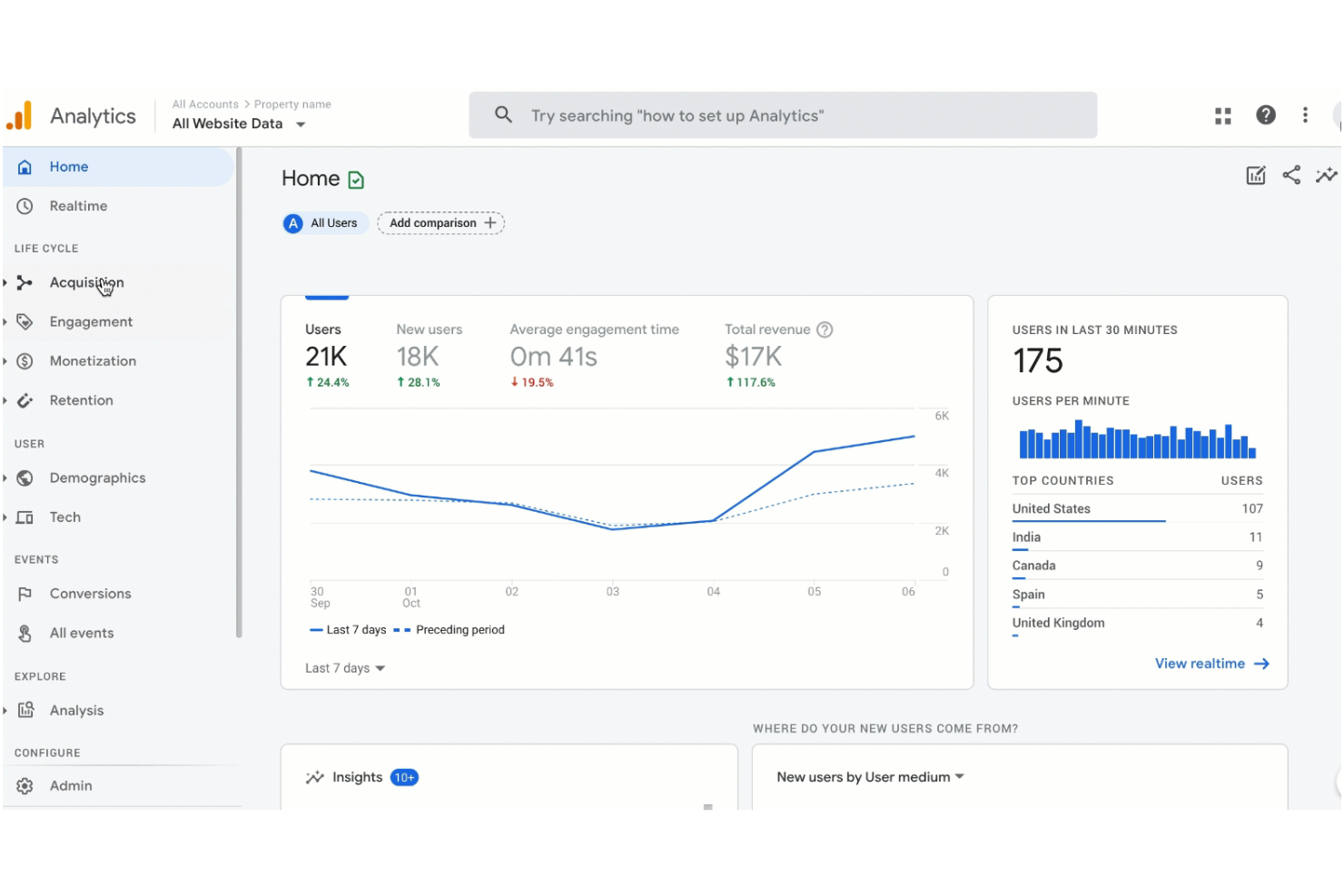1344x896 pixels.
Task: Click the Home house icon in sidebar
Action: (25, 167)
